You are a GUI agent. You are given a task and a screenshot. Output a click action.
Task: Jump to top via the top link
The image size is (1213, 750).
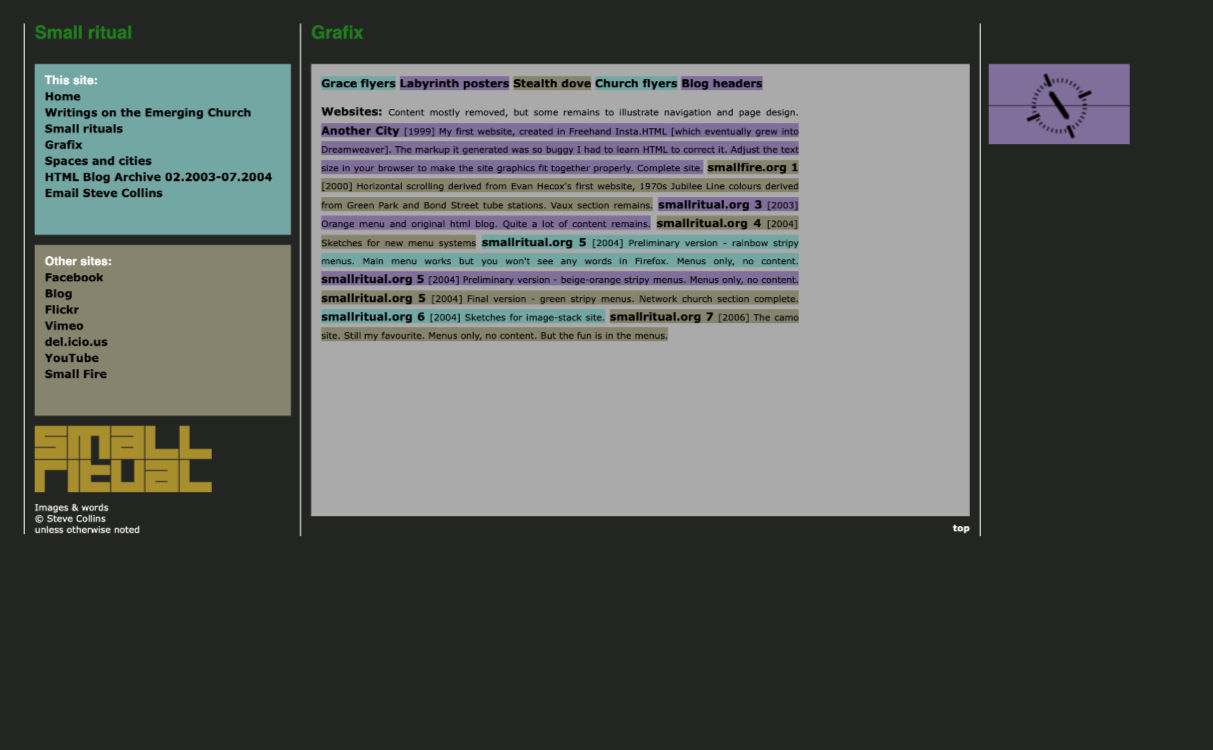pos(960,528)
